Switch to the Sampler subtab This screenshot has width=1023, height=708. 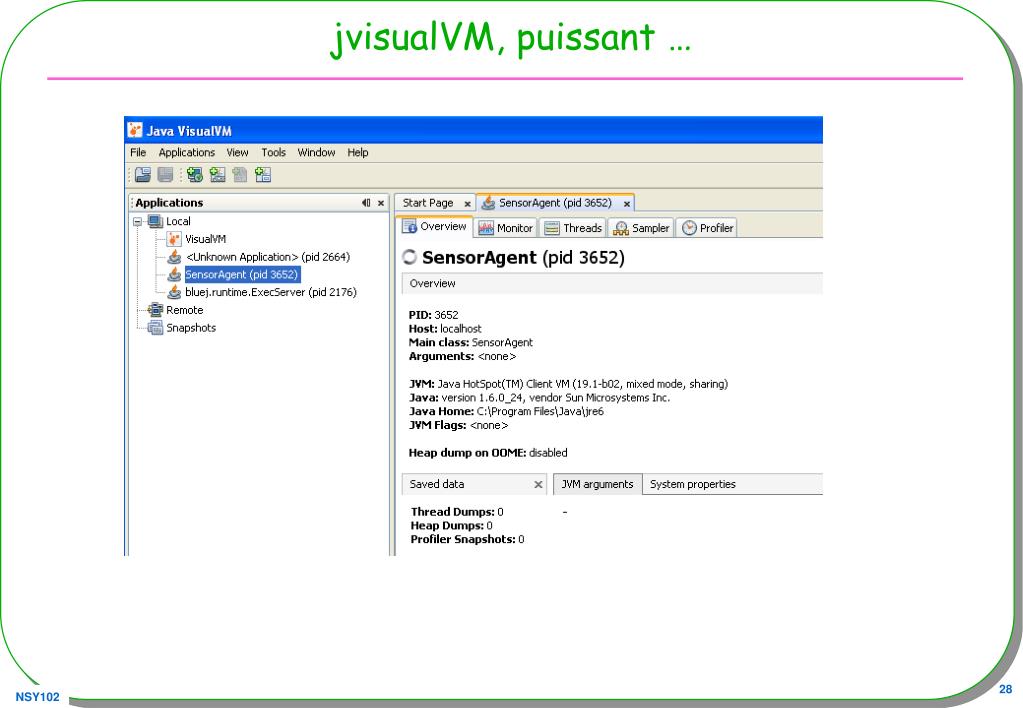[x=641, y=228]
